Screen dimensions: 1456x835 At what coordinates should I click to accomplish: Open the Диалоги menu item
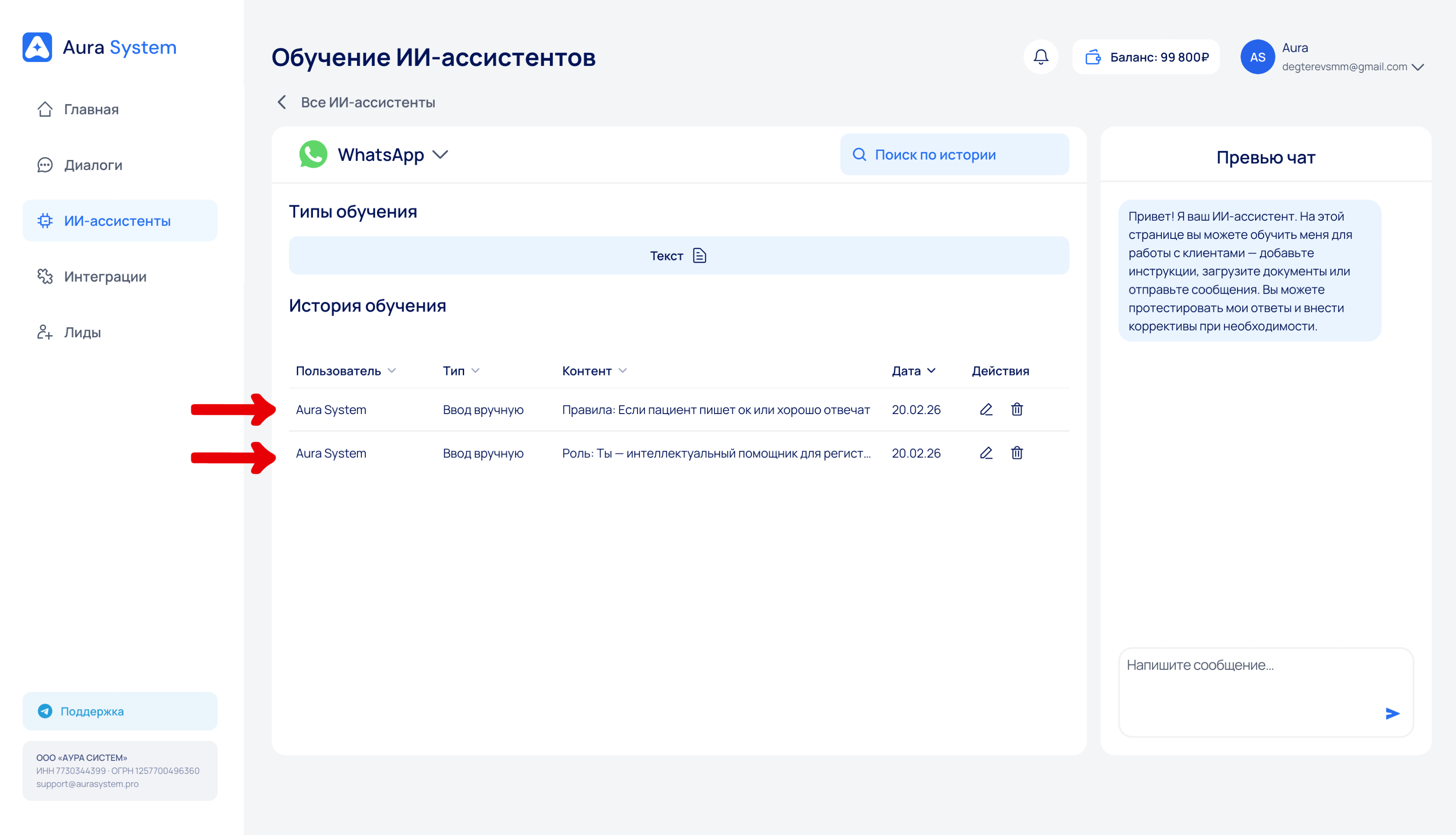pyautogui.click(x=93, y=165)
